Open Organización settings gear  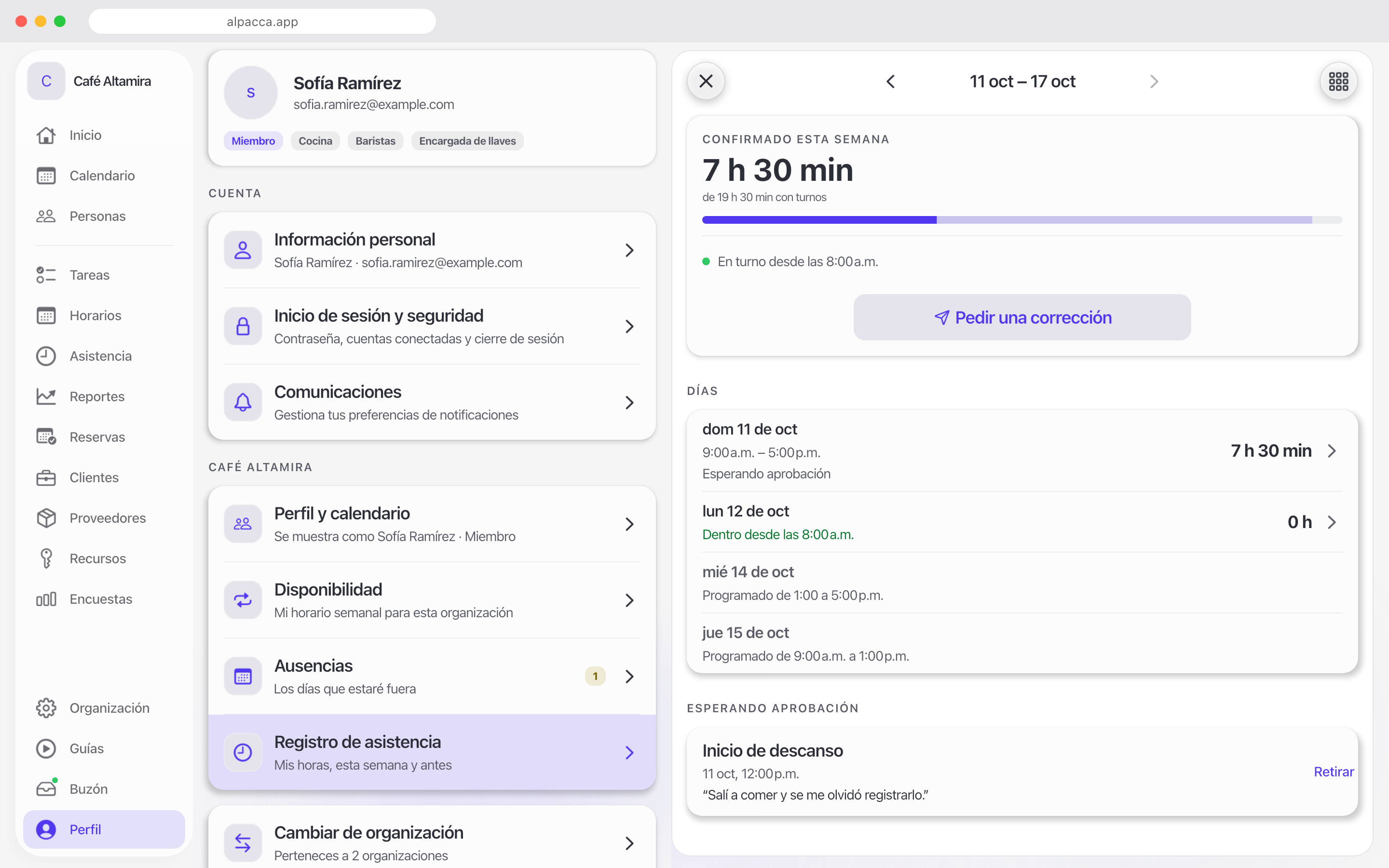click(104, 708)
